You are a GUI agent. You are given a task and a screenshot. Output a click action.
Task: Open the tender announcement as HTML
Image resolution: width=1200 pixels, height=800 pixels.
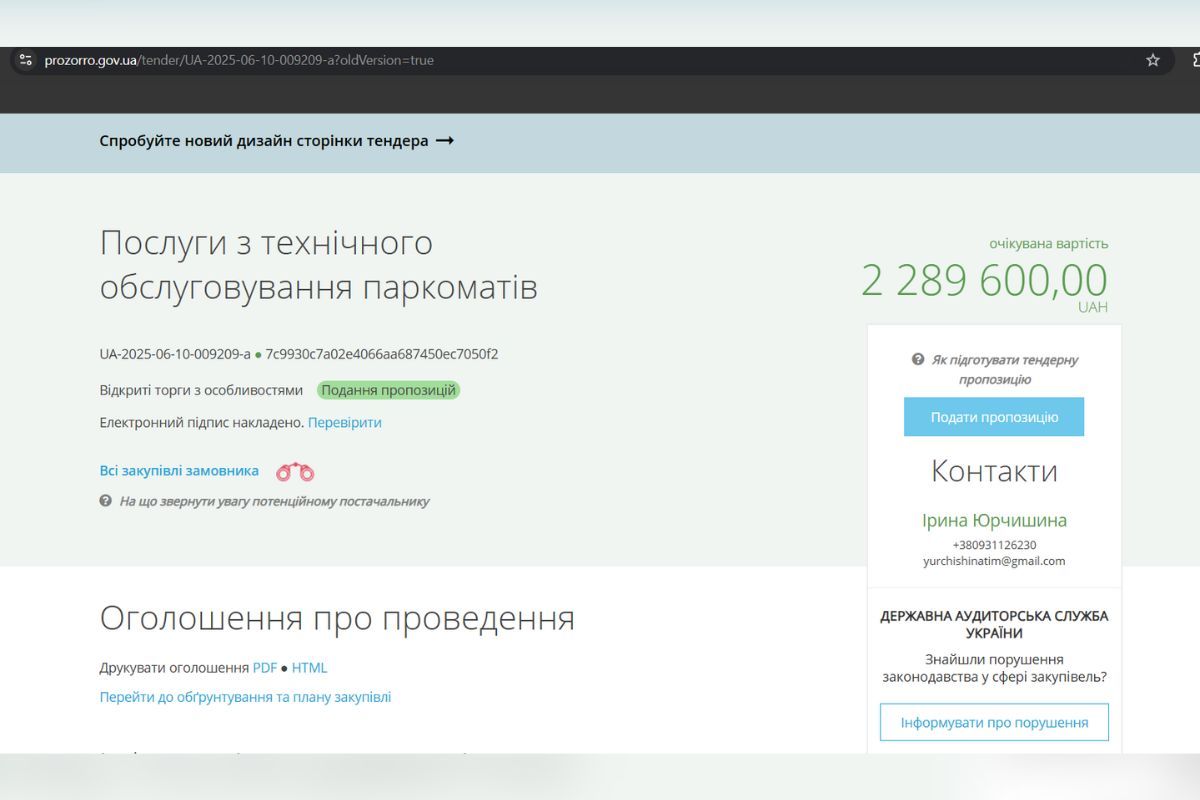310,667
